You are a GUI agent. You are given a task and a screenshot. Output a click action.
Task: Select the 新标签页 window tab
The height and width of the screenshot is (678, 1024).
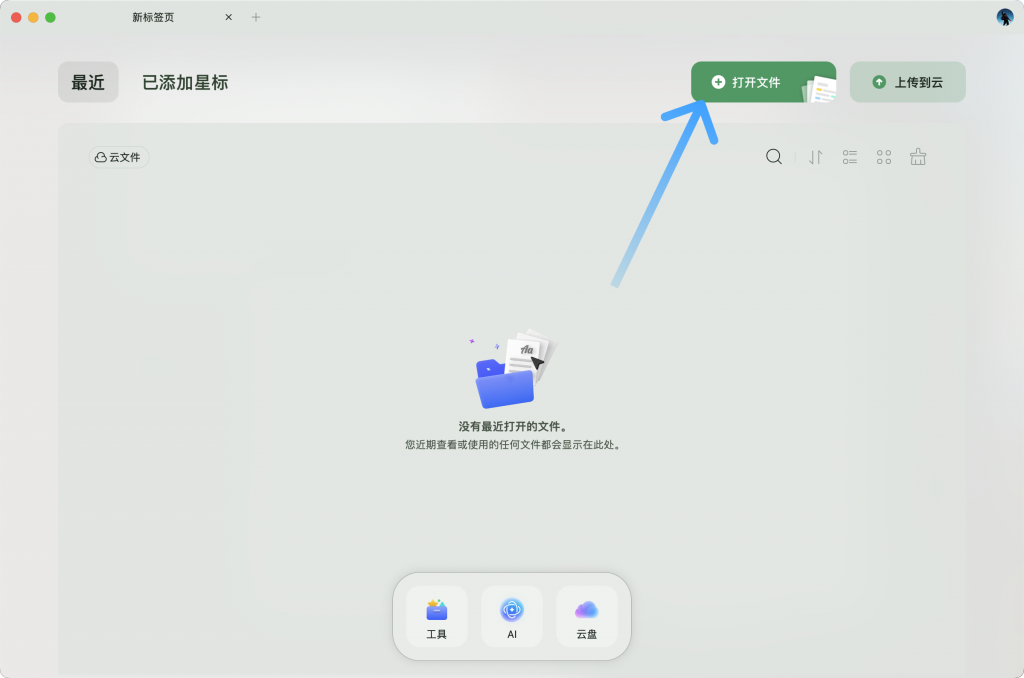[153, 17]
